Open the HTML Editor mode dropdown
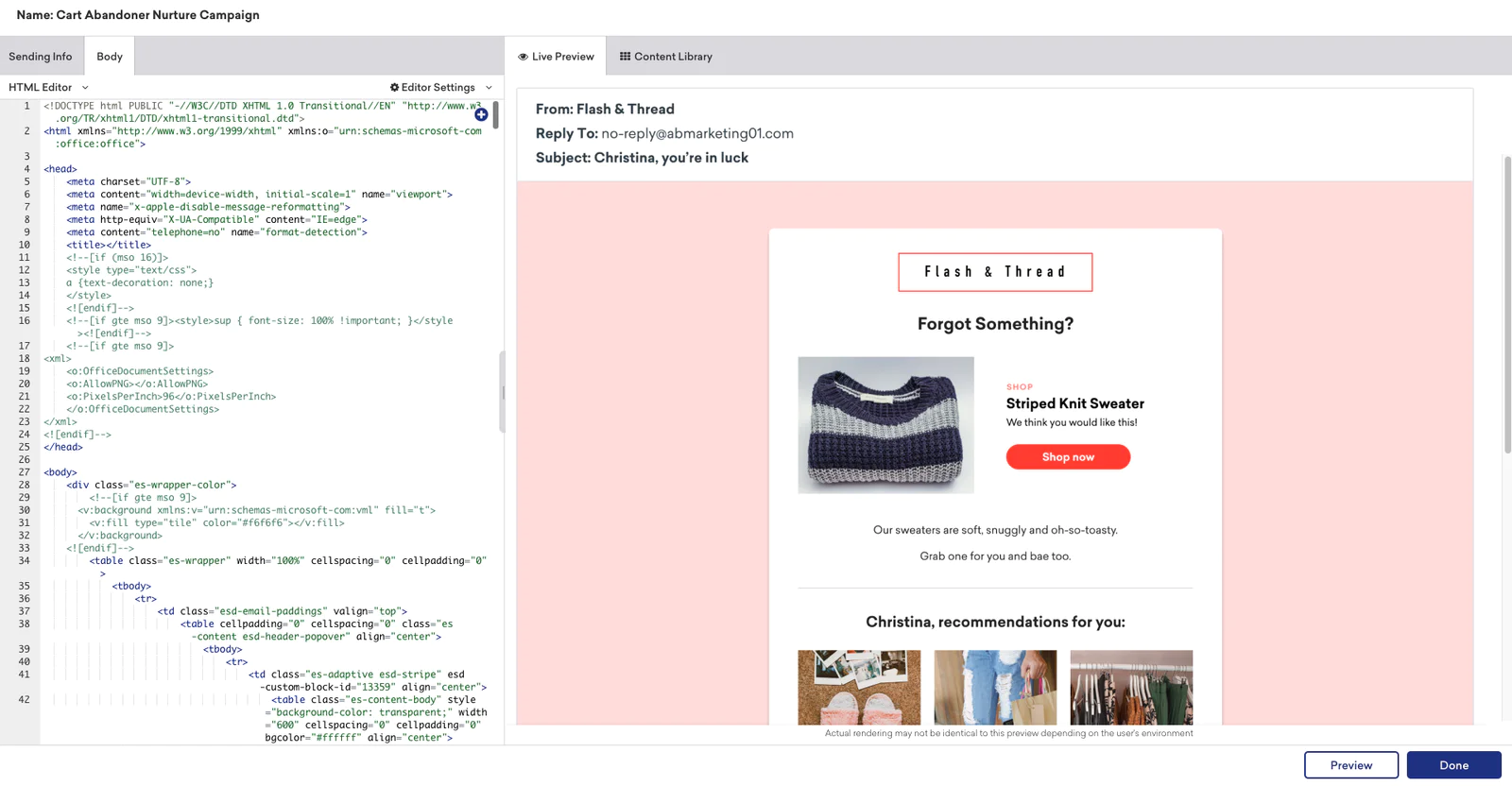 coord(48,87)
